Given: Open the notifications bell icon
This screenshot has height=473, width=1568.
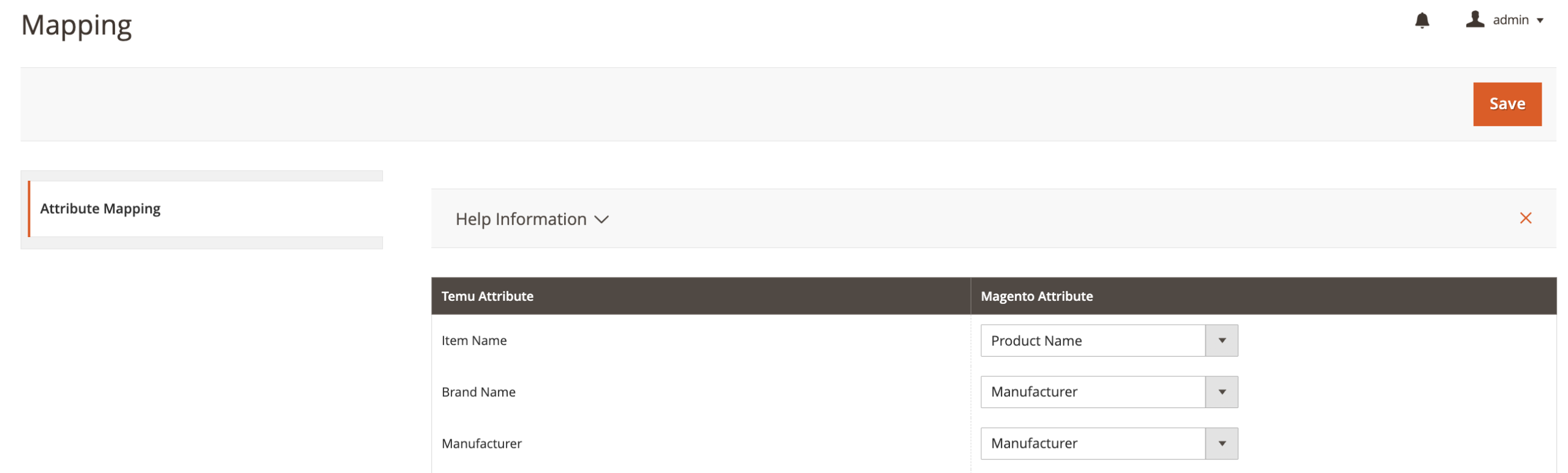Looking at the screenshot, I should pos(1422,20).
